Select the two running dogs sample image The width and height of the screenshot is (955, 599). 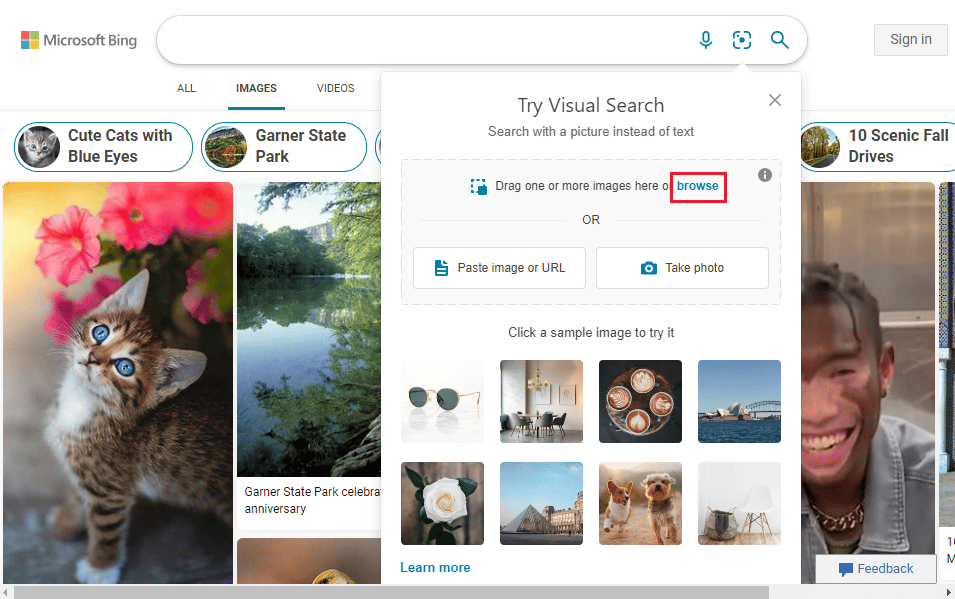click(x=640, y=503)
